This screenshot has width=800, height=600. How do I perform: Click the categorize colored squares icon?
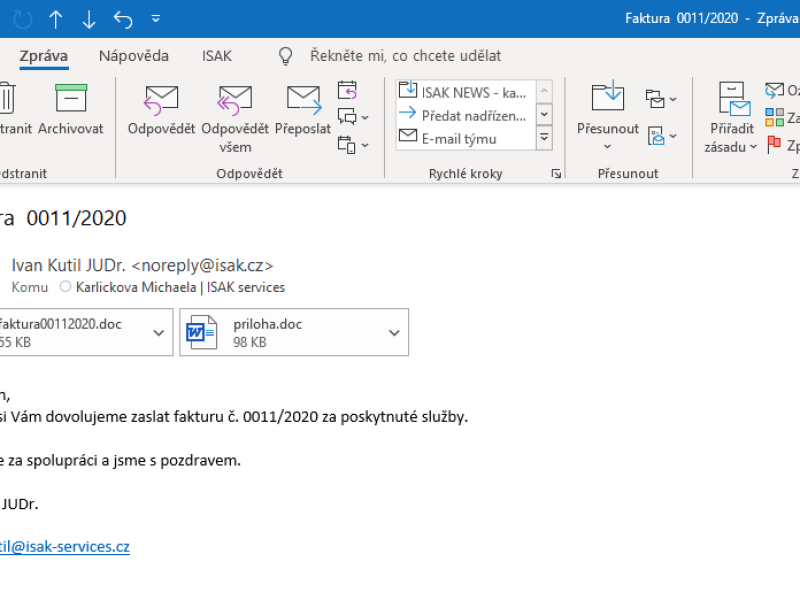pyautogui.click(x=774, y=117)
